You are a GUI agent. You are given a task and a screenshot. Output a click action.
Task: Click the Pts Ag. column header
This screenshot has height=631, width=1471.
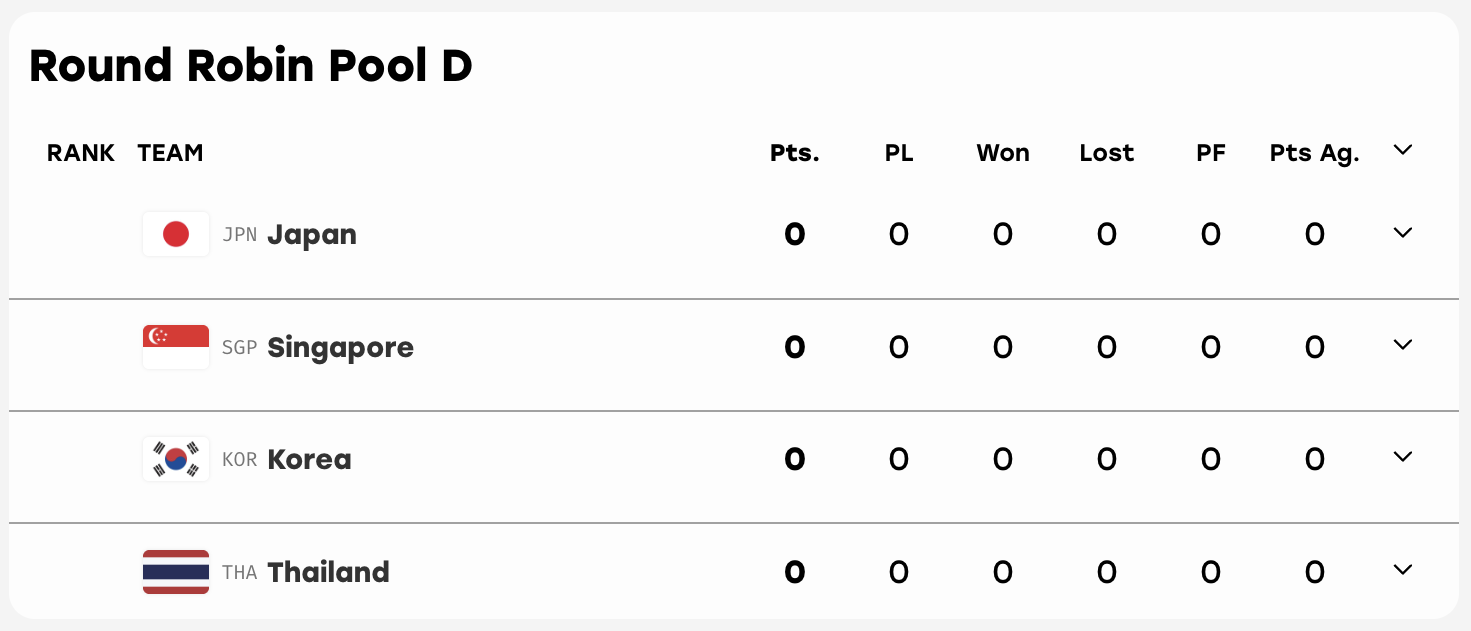click(x=1315, y=153)
